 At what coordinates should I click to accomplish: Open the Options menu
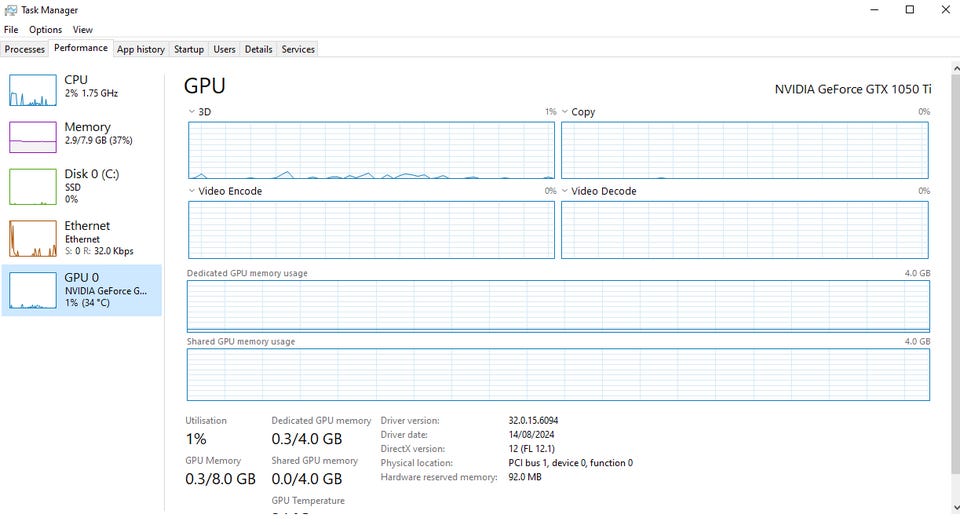pos(45,29)
